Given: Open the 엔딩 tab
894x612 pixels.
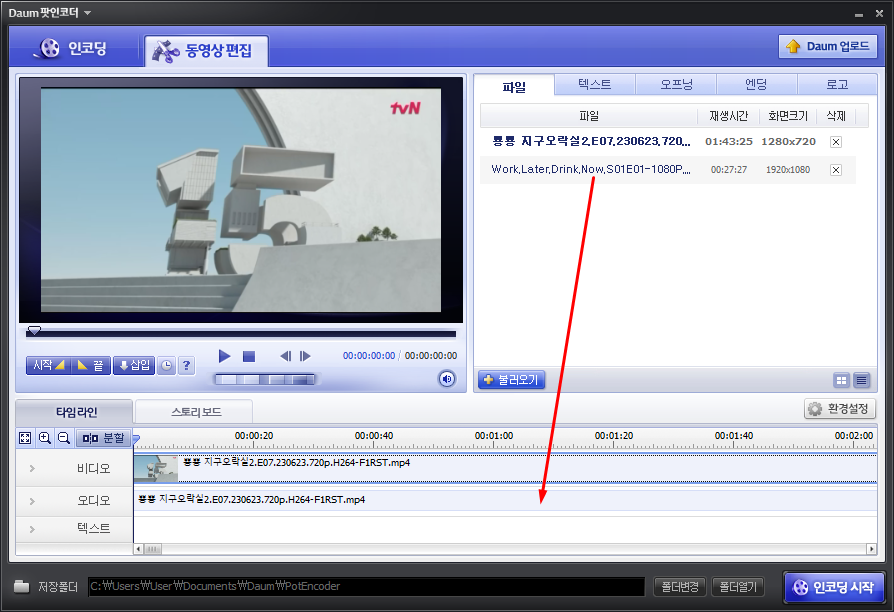Looking at the screenshot, I should pos(757,84).
